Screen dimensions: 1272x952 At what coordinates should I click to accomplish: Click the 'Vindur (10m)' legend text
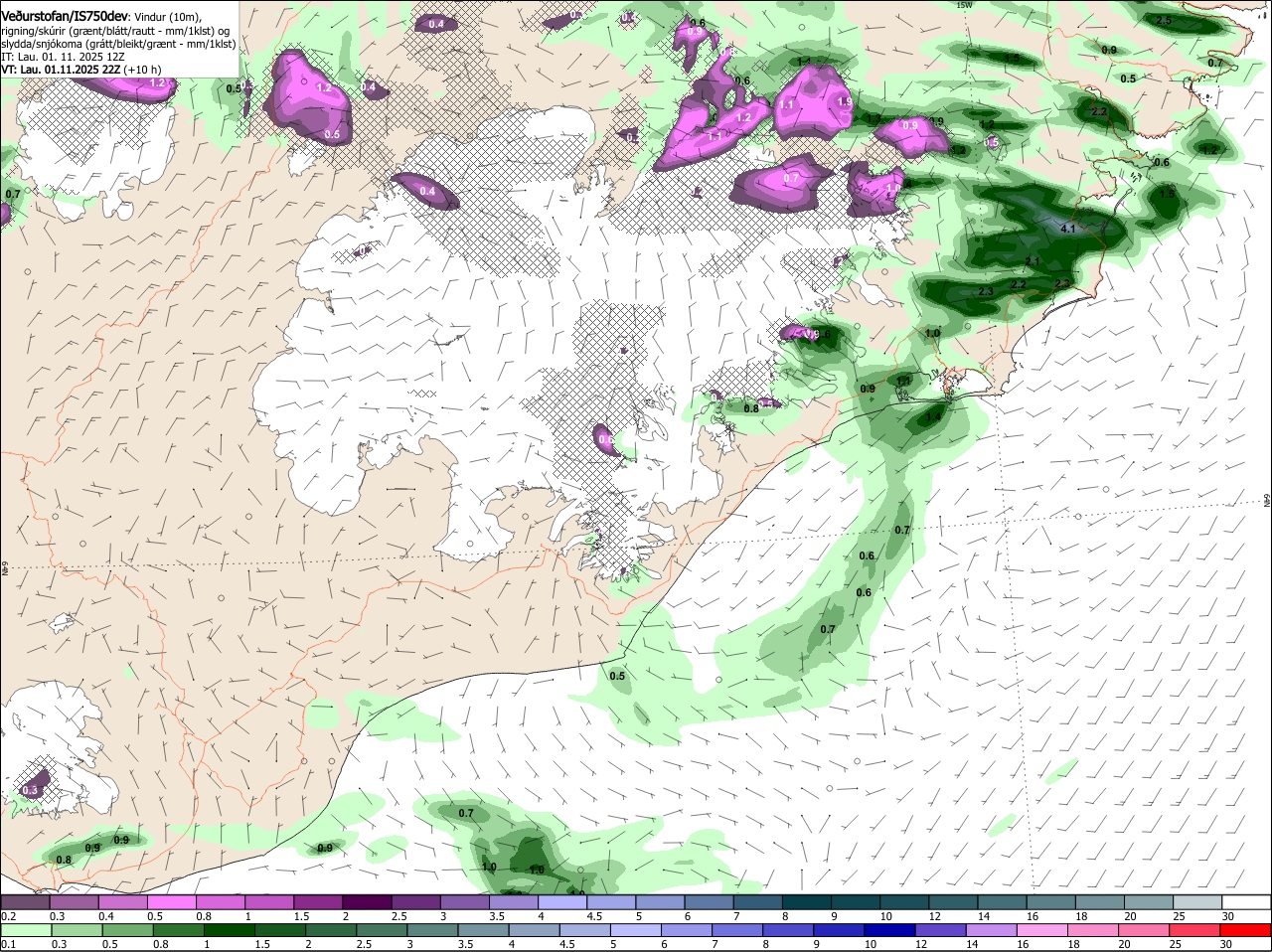pos(166,17)
